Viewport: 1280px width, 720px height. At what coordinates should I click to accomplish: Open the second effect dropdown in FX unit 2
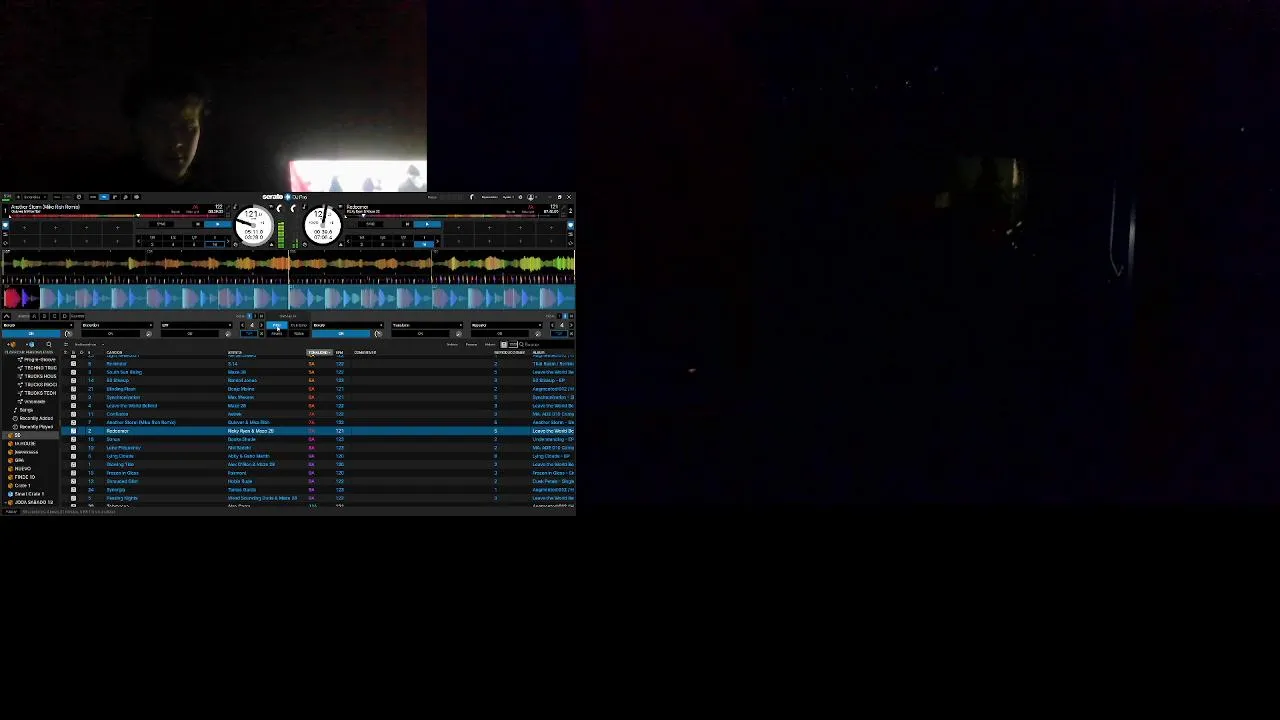tap(427, 325)
